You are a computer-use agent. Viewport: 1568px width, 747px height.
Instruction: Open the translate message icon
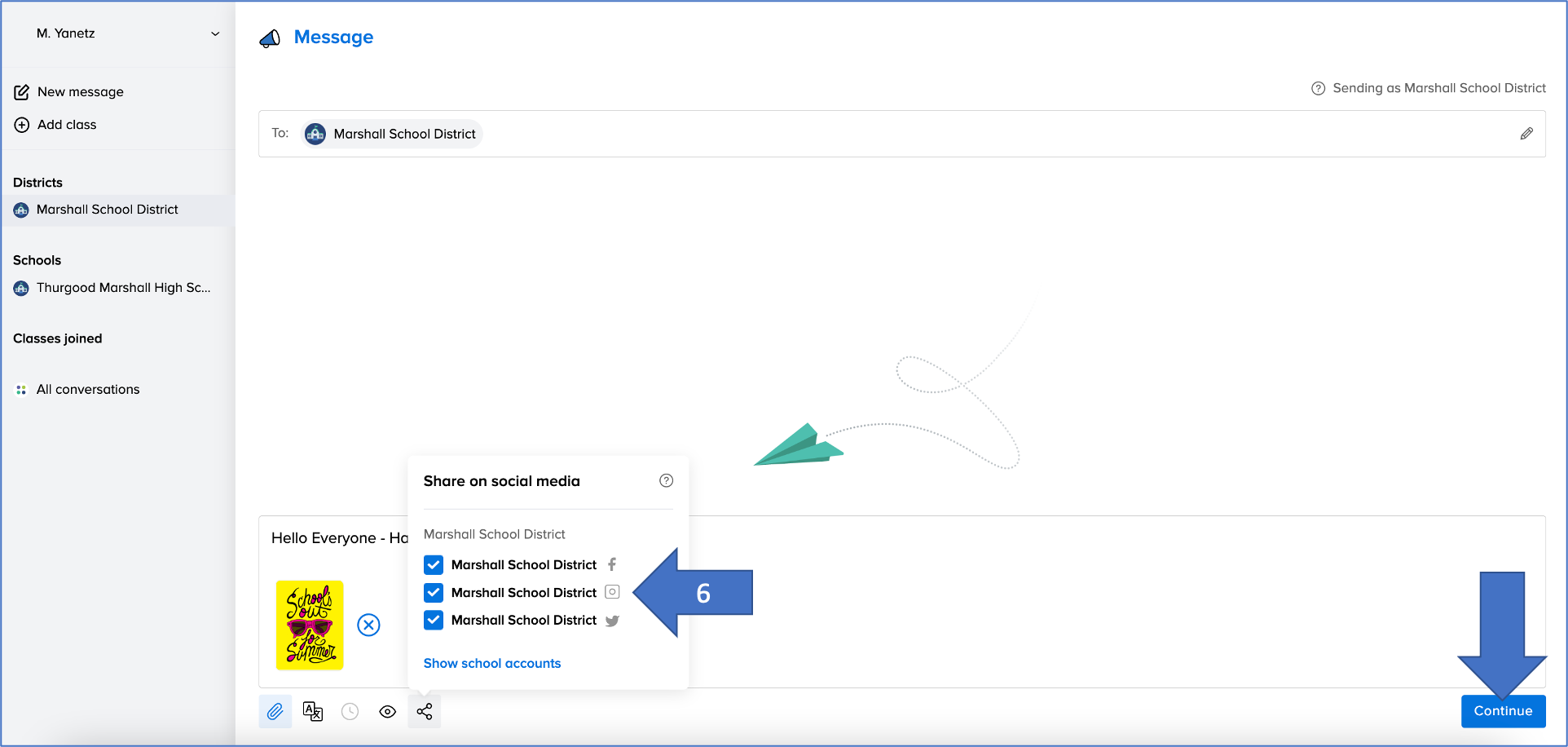pyautogui.click(x=313, y=711)
